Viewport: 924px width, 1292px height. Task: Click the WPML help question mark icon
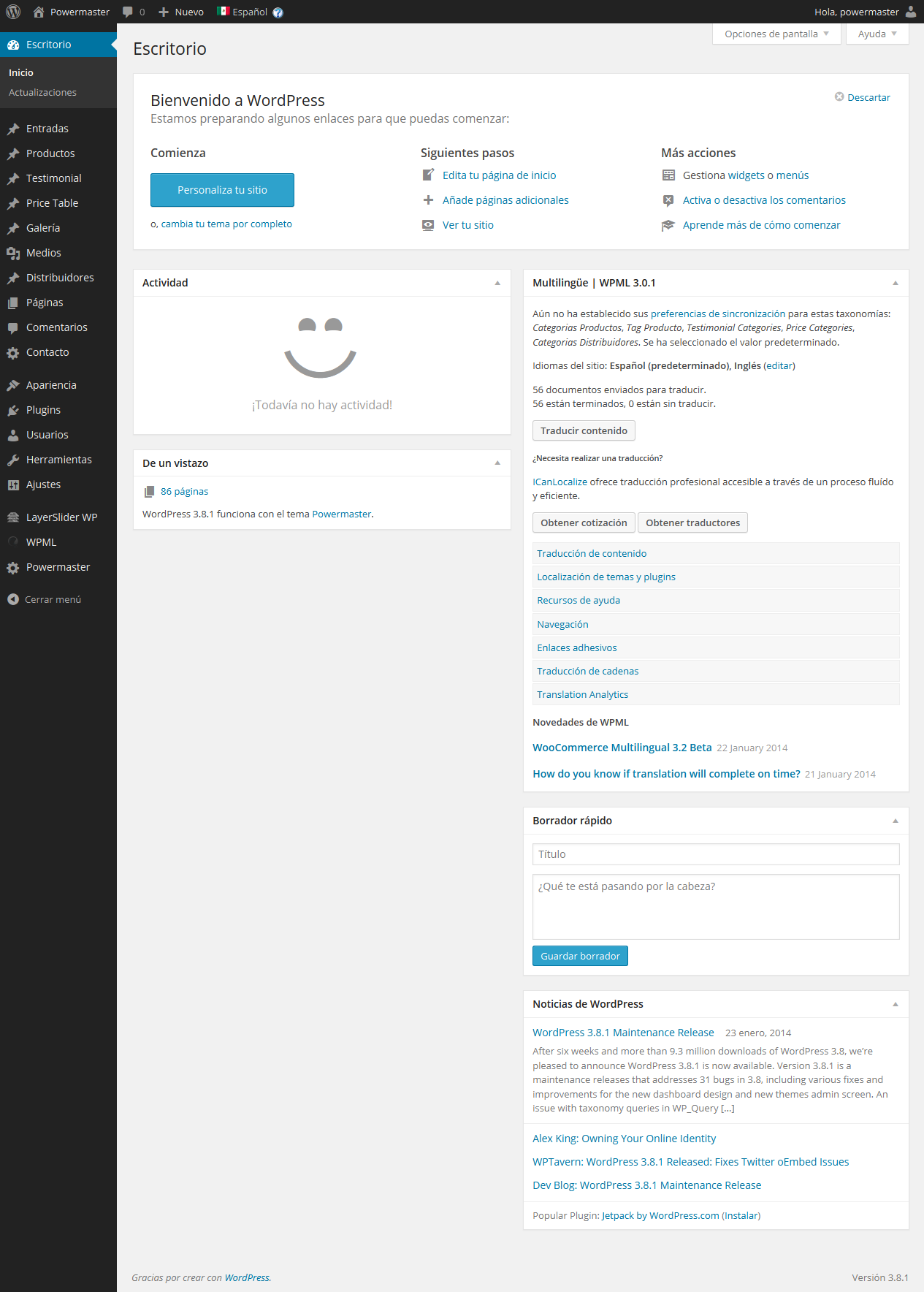(x=278, y=12)
